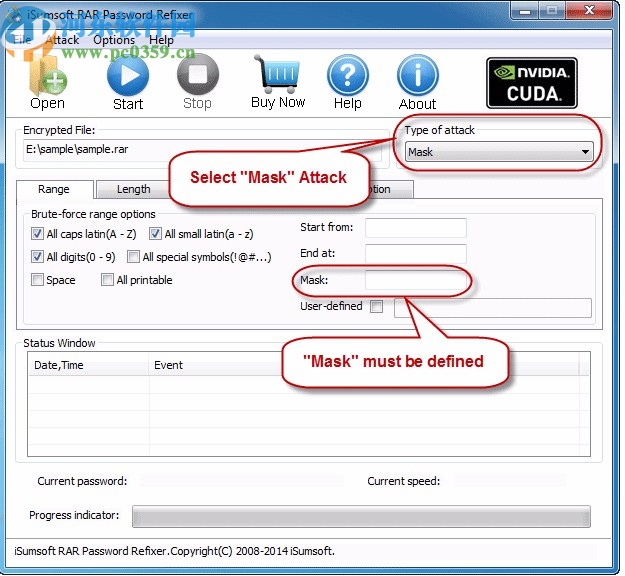Click the User-defined charset text field
This screenshot has width=625, height=576.
(493, 307)
